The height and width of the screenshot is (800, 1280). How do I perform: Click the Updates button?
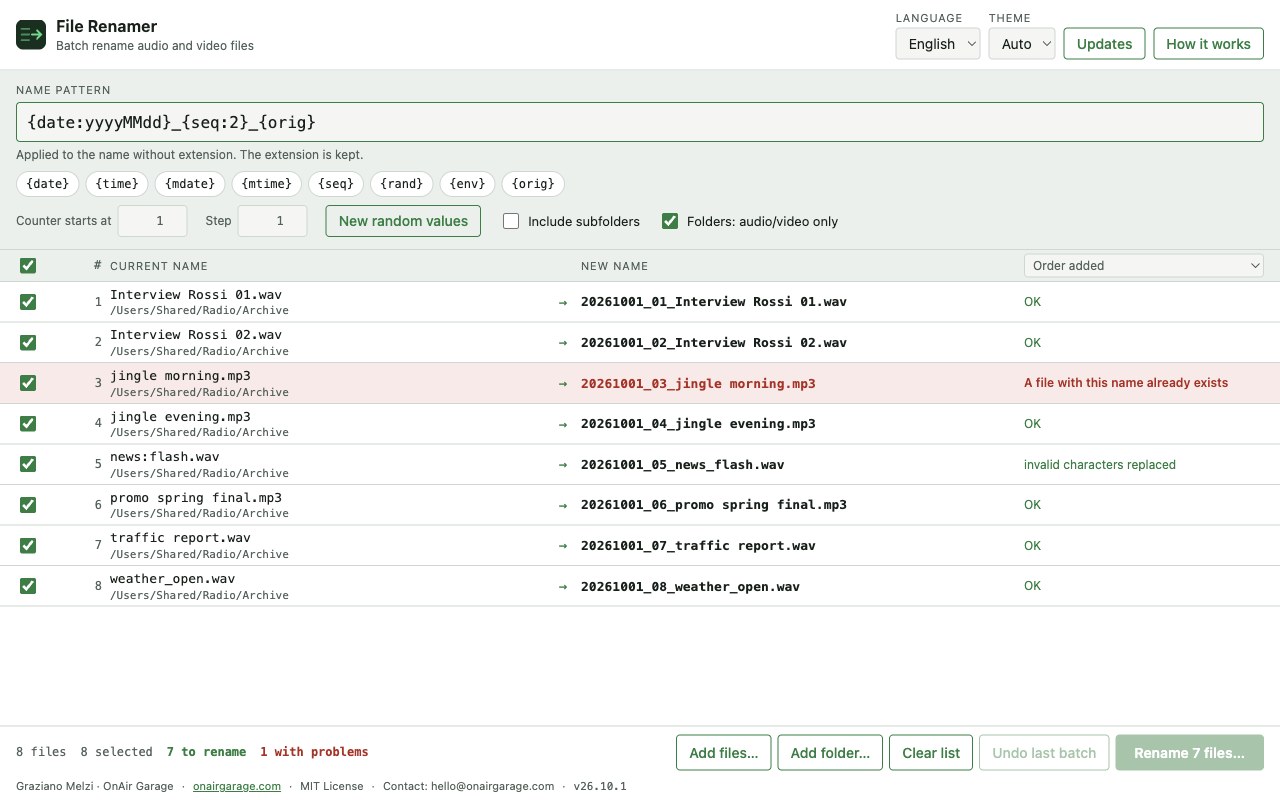click(x=1104, y=44)
